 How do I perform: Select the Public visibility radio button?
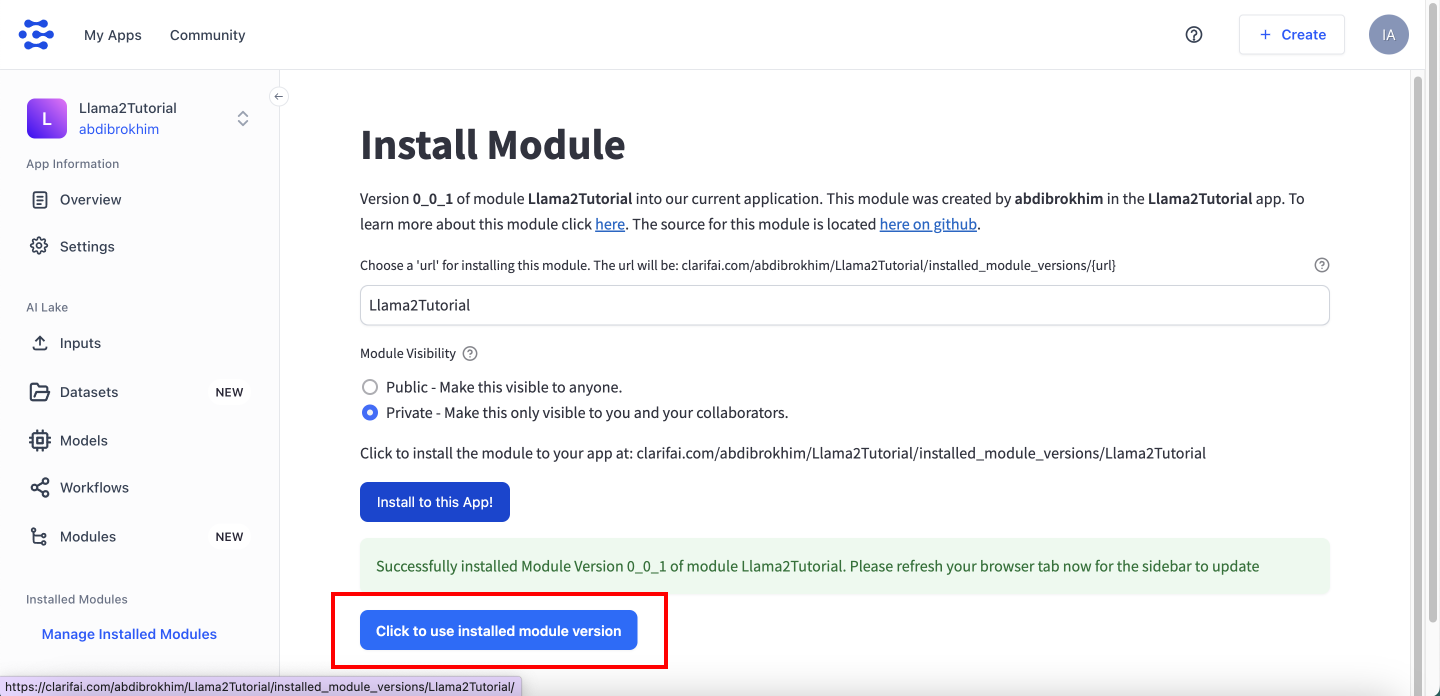(x=370, y=387)
